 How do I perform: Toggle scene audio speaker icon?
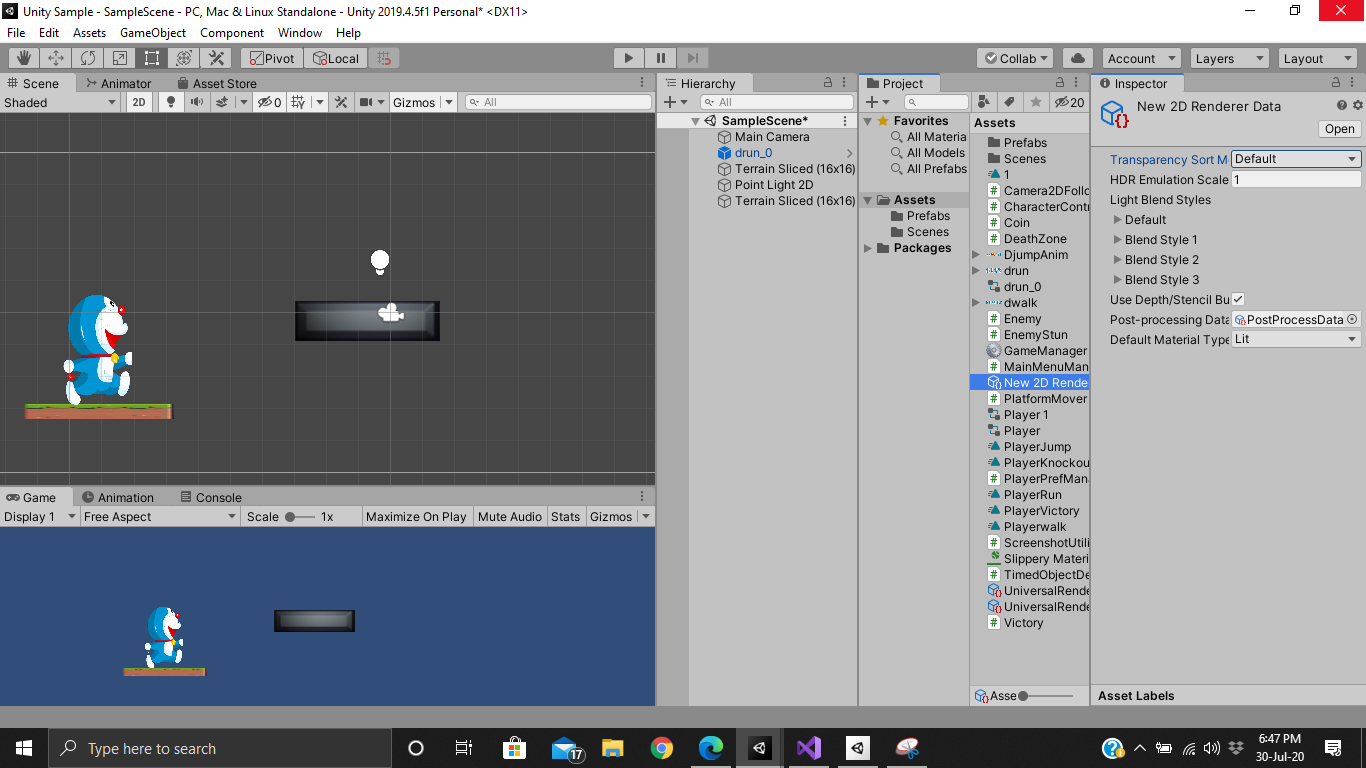coord(197,102)
